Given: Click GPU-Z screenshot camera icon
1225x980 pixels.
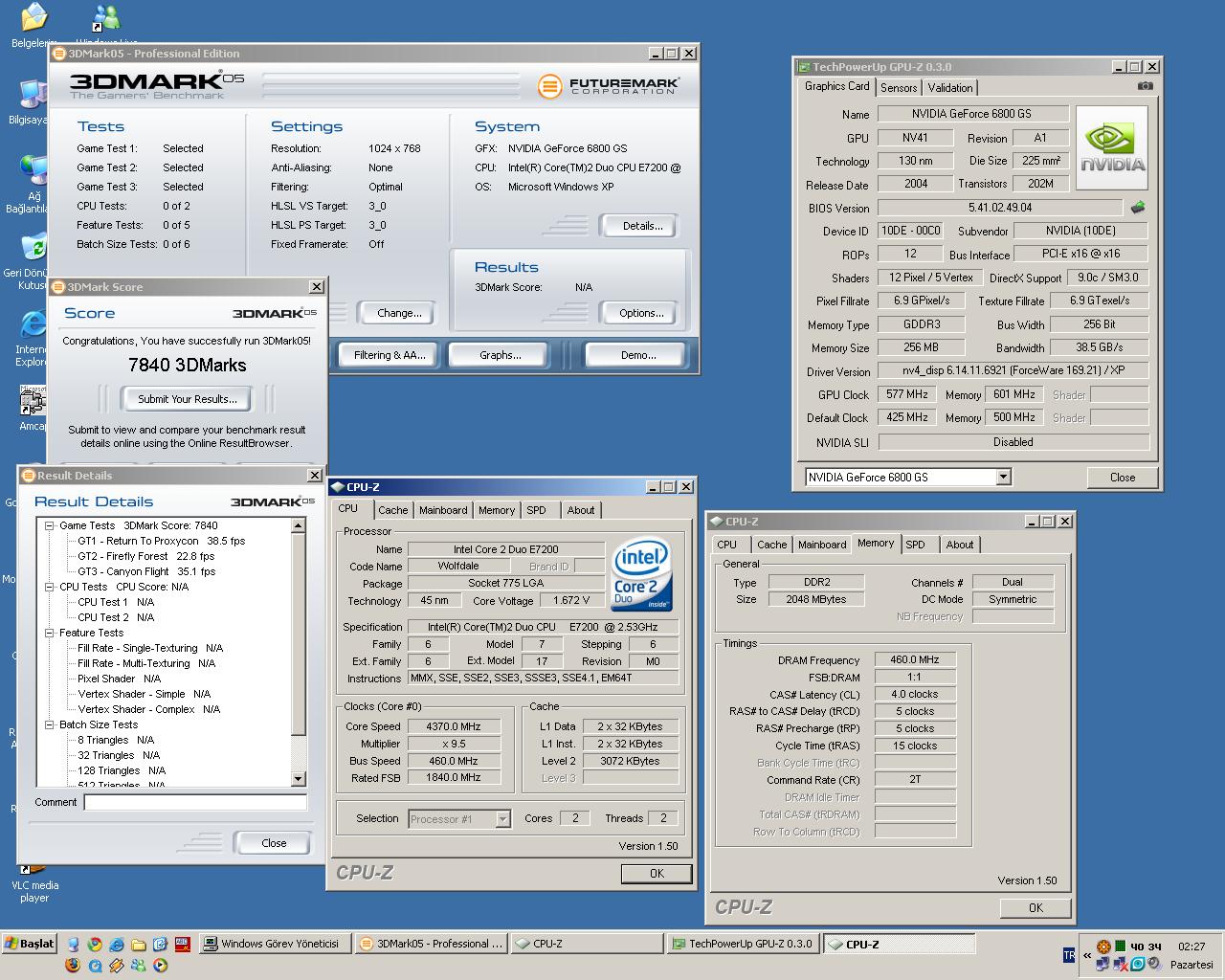Looking at the screenshot, I should 1145,86.
